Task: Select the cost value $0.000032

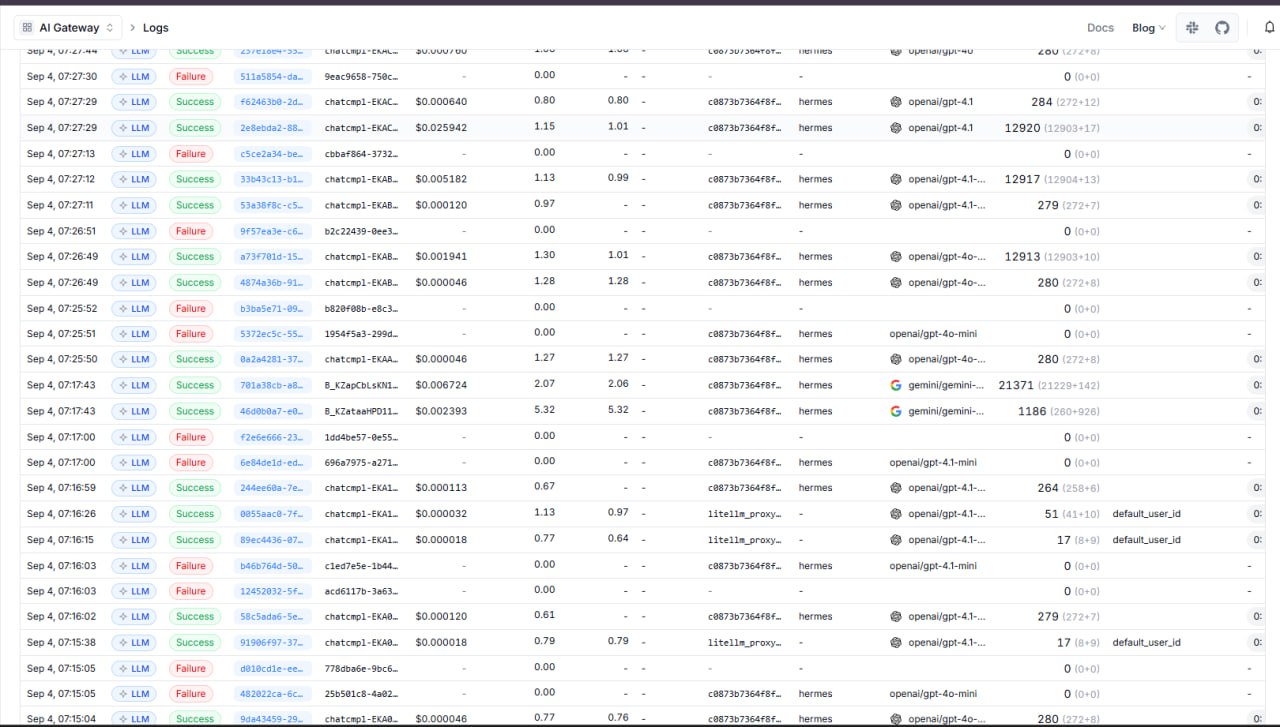Action: [441, 514]
